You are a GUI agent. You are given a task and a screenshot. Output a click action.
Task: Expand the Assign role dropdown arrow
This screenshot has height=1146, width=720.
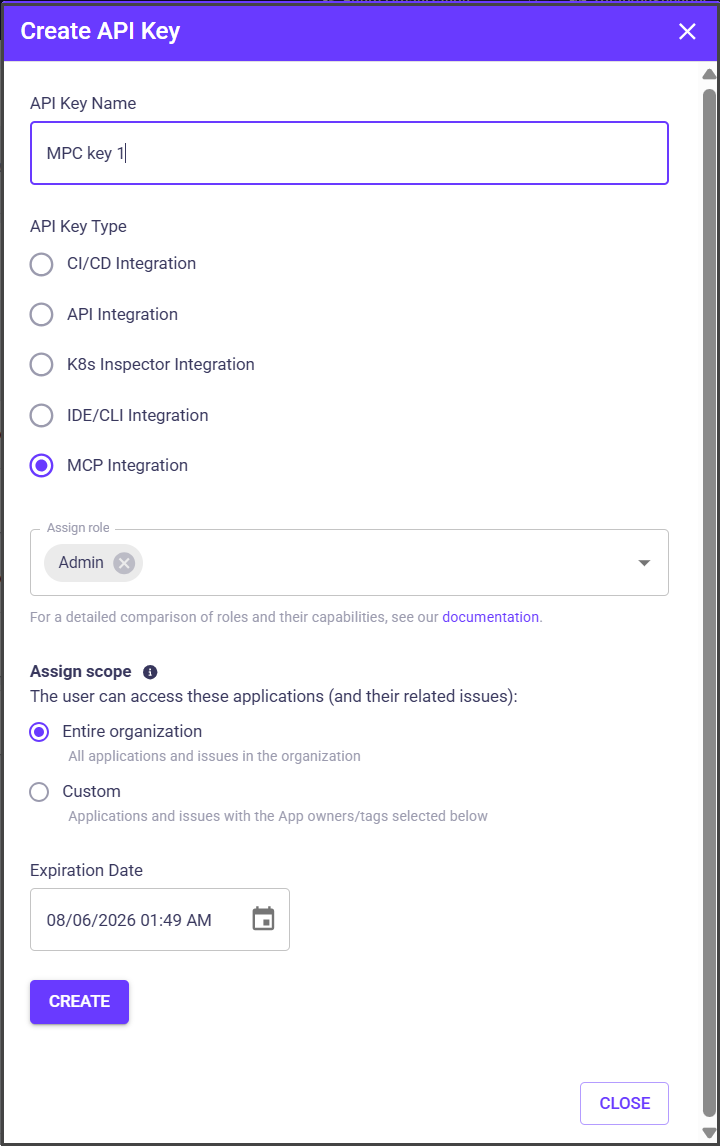[644, 563]
